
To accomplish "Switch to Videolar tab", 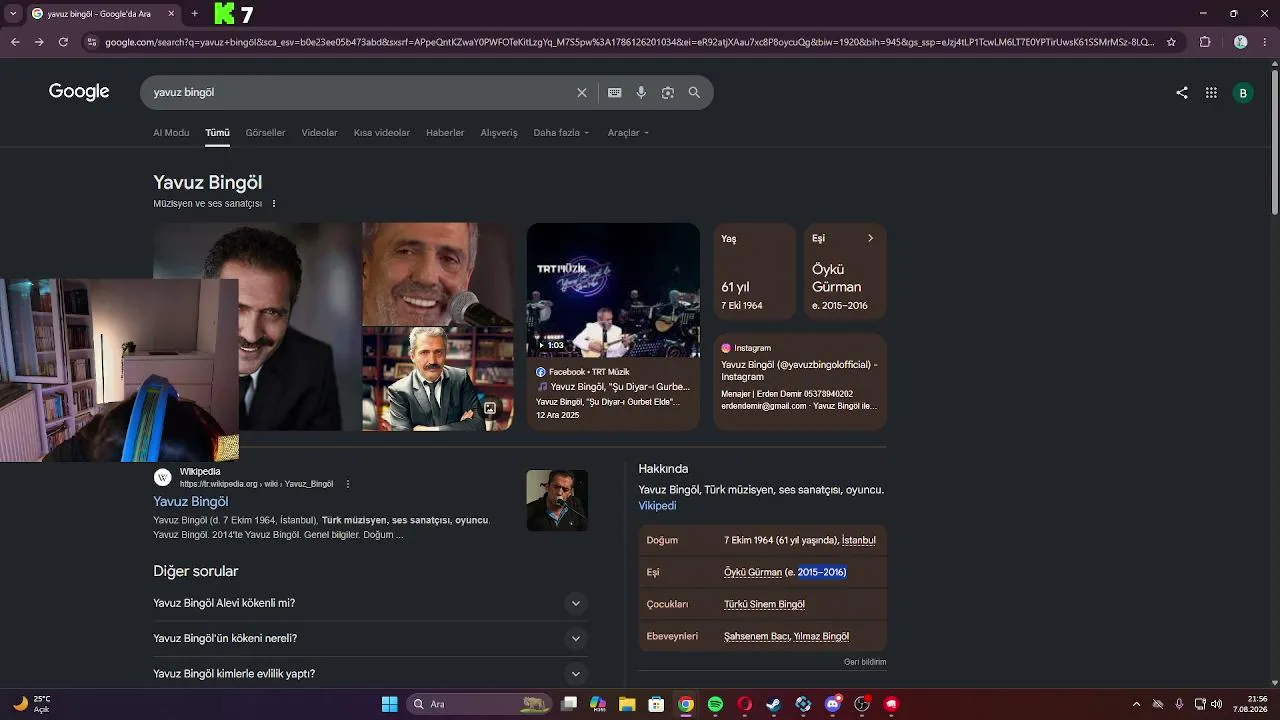I will point(319,133).
